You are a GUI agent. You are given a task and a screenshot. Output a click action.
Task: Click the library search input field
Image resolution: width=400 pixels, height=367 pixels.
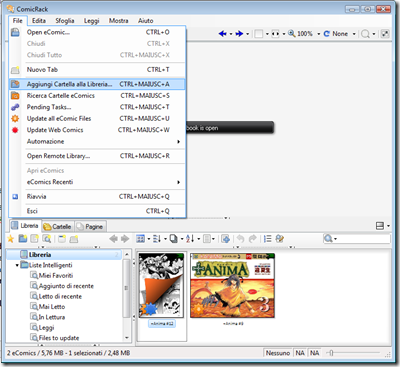click(364, 239)
